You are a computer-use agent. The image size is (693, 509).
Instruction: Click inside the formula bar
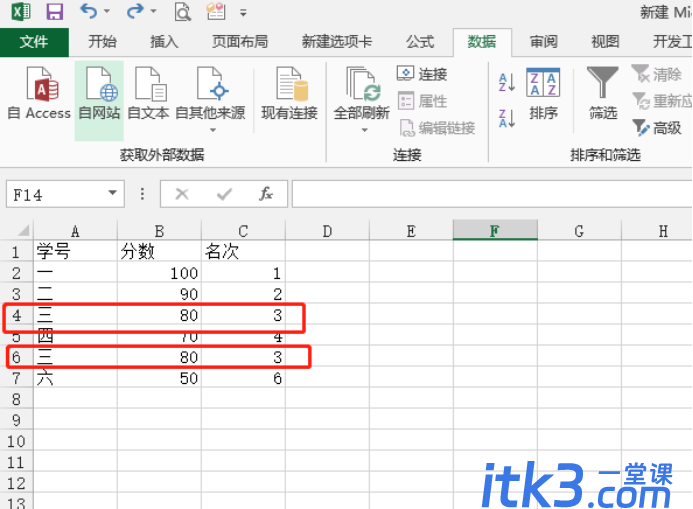pos(492,194)
